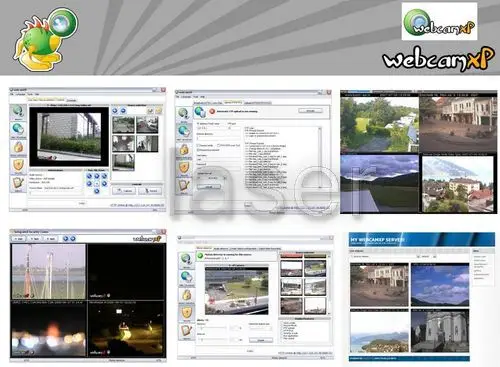Click Activate button in FTP upload window

coord(310,110)
